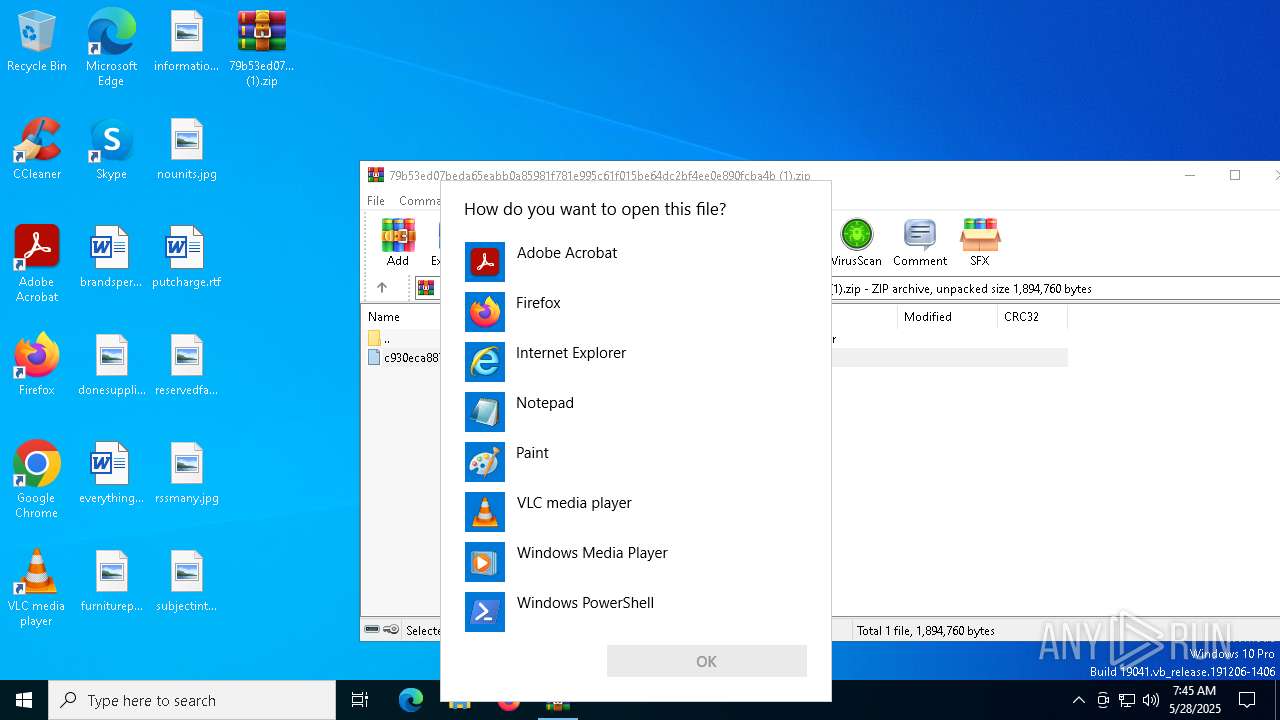Click the drive icon in WinRAR status bar

[372, 630]
